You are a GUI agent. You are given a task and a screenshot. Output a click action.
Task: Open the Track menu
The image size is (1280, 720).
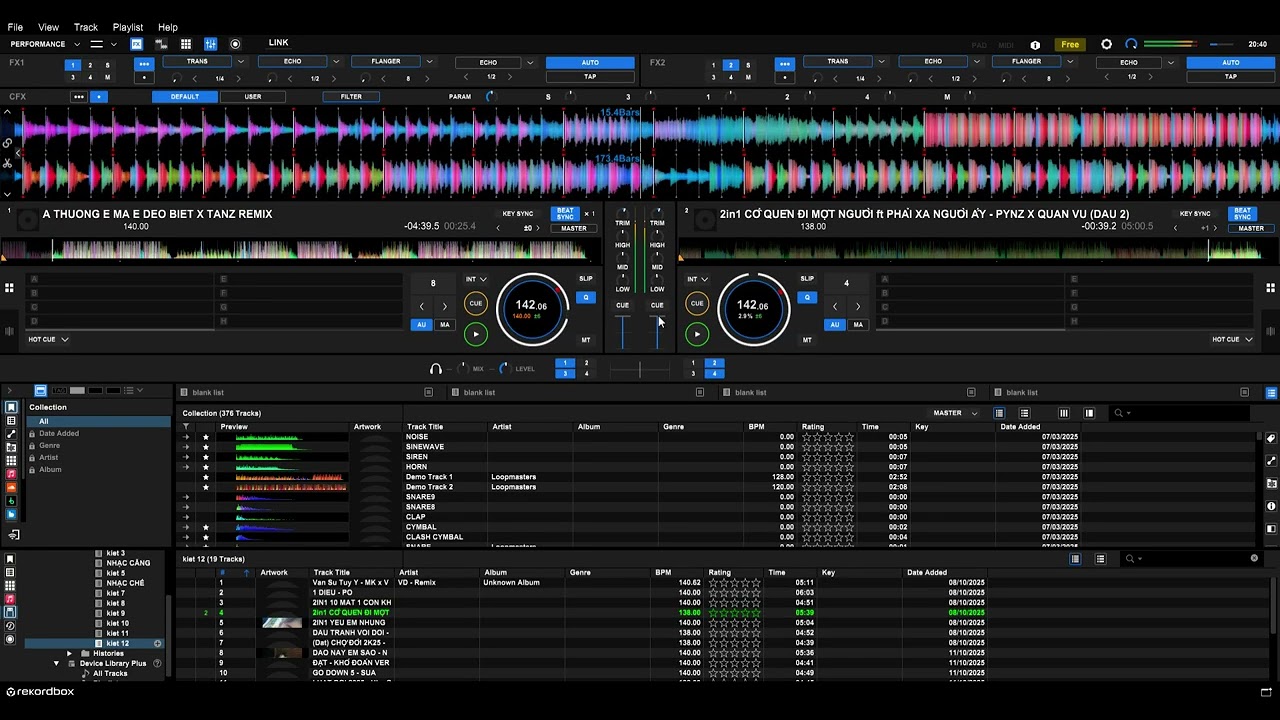(86, 27)
